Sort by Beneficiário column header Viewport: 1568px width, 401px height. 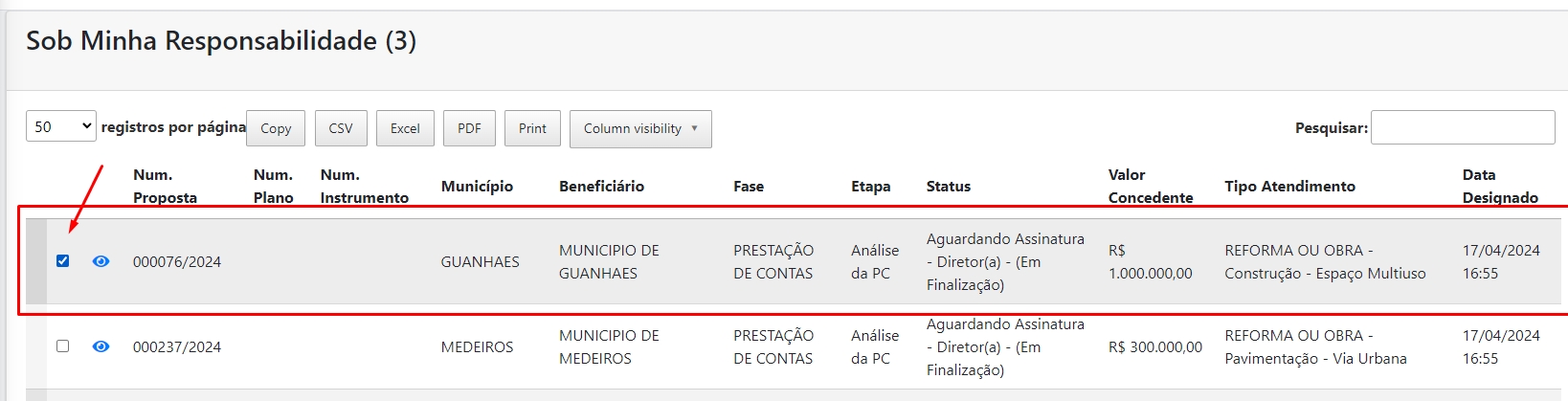point(601,187)
